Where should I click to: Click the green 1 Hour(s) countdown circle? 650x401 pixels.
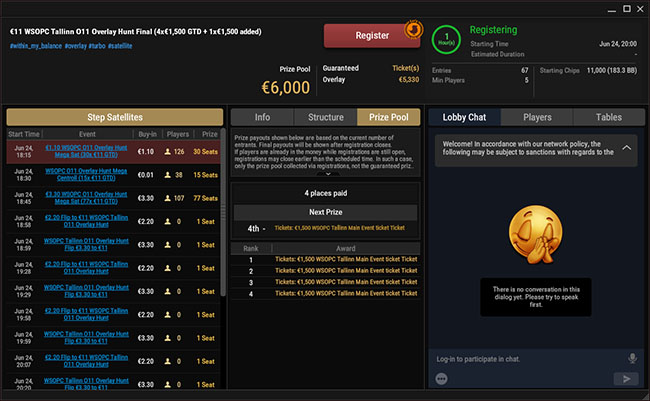pyautogui.click(x=446, y=40)
